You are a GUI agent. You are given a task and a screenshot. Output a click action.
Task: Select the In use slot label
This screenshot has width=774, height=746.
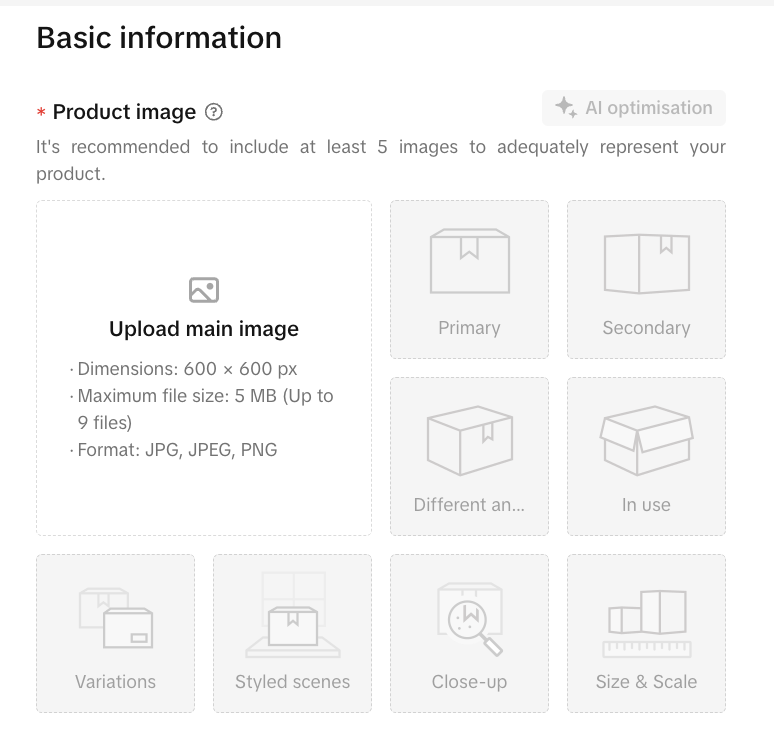(646, 505)
